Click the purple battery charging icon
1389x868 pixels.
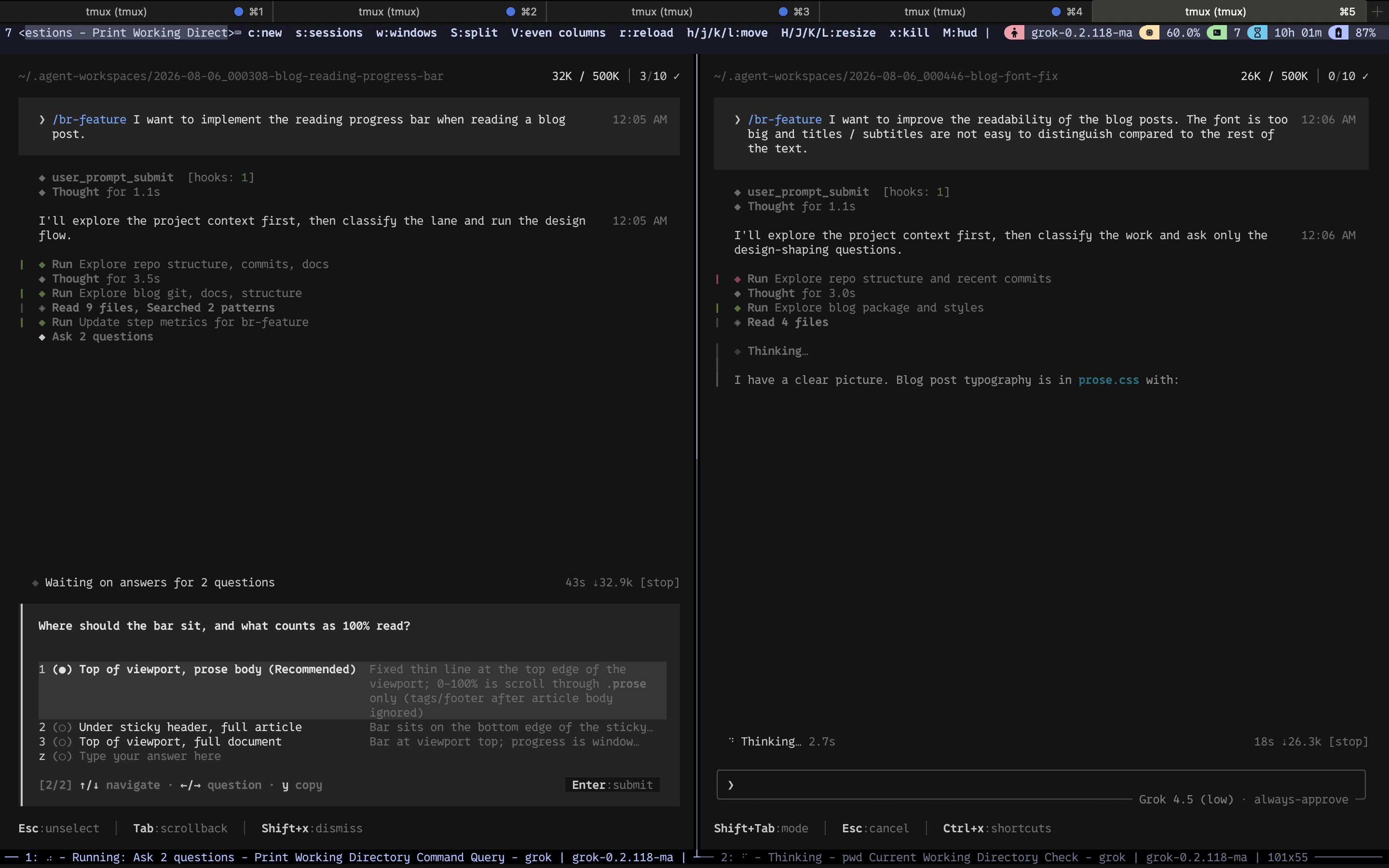point(1338,33)
